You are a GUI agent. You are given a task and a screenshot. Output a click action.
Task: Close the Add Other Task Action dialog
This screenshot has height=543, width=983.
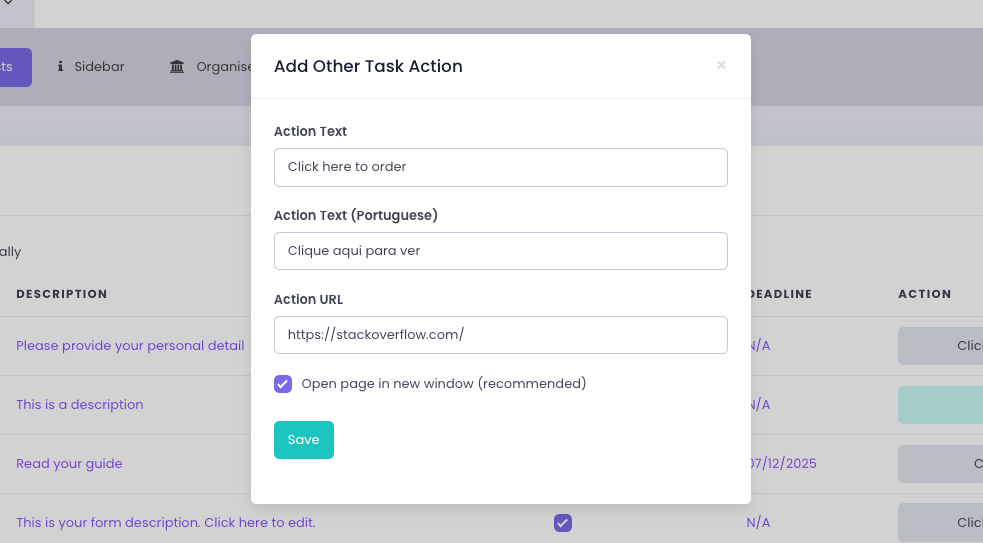721,66
